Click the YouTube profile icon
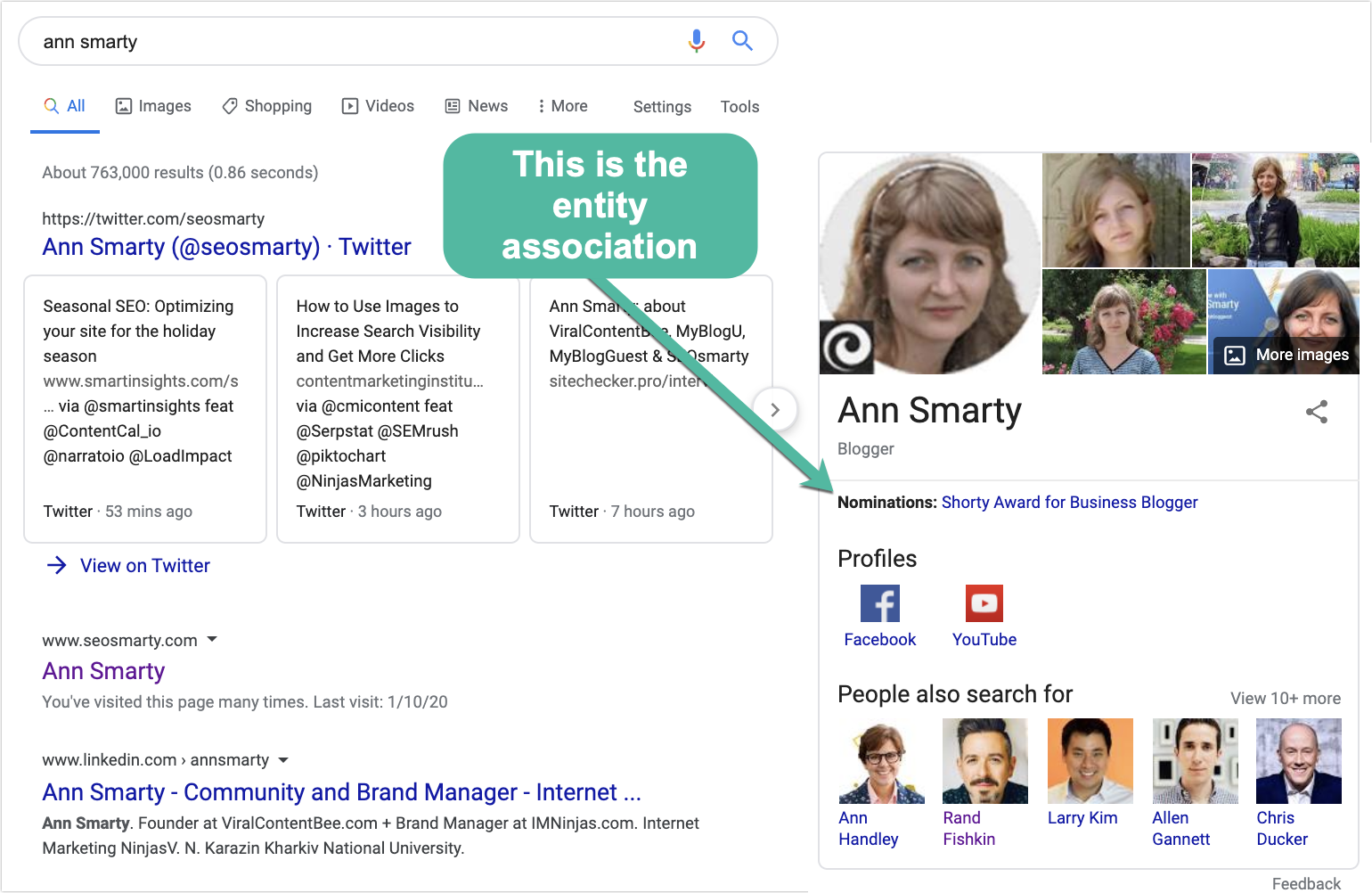 click(x=984, y=603)
